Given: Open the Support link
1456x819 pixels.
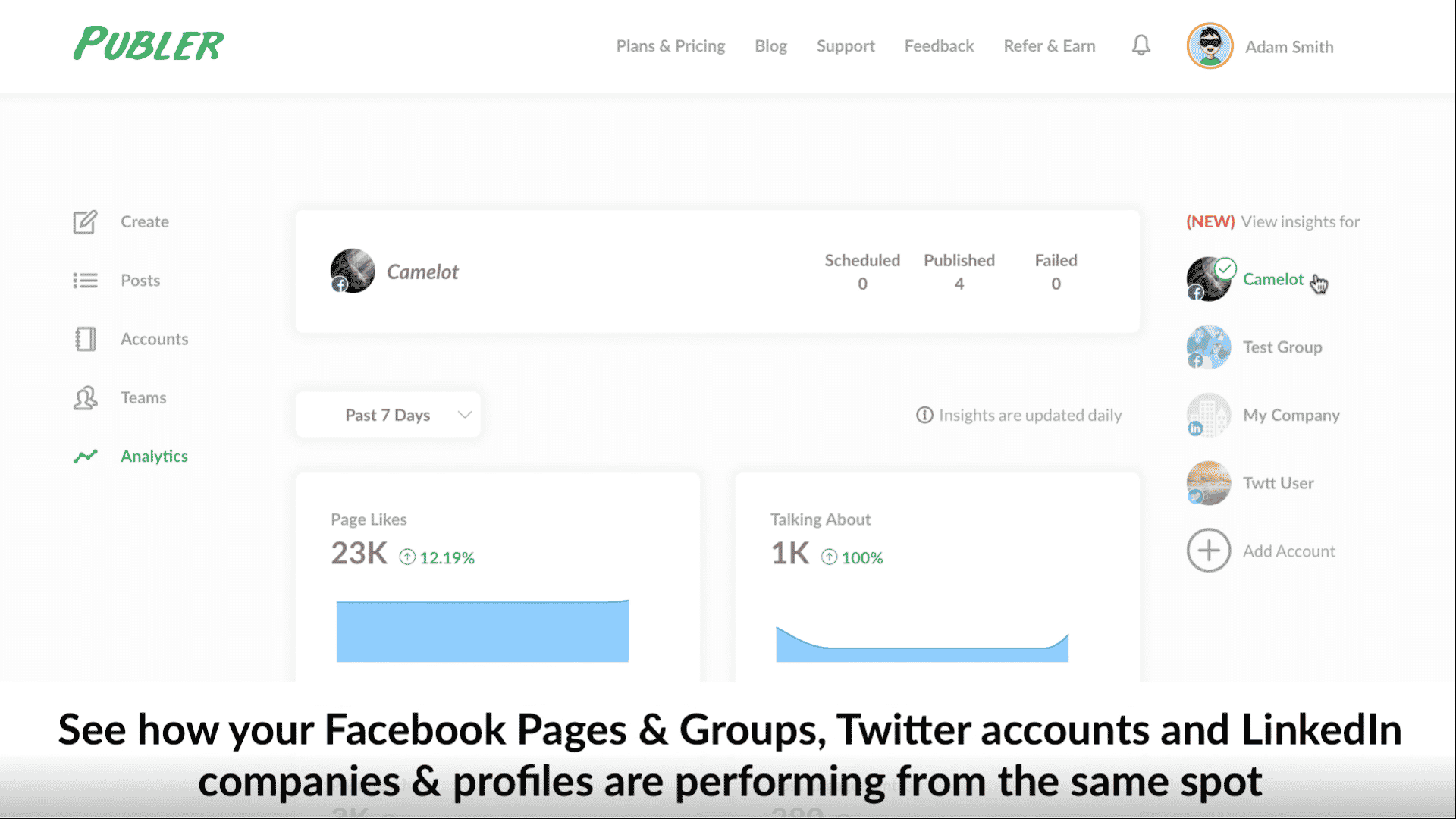Looking at the screenshot, I should coord(846,46).
